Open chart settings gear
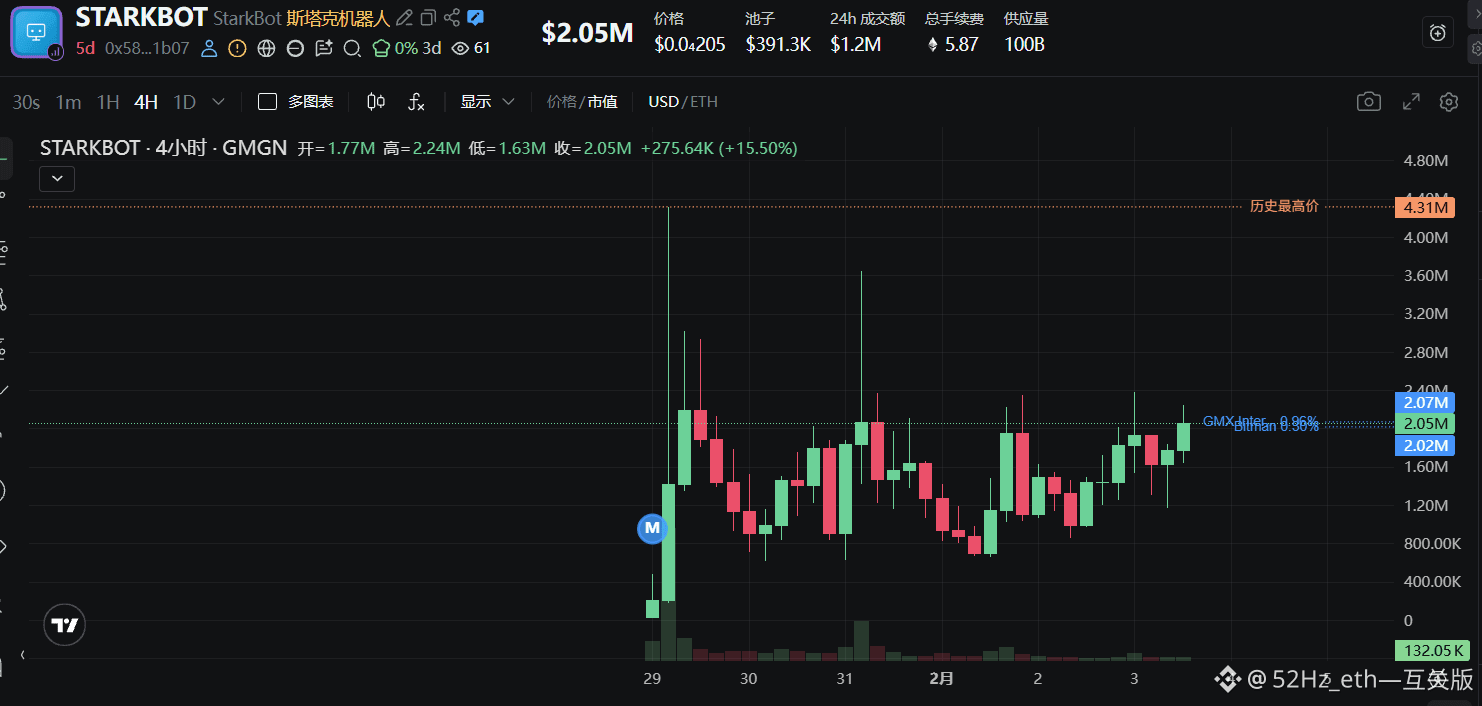The image size is (1482, 706). tap(1449, 102)
